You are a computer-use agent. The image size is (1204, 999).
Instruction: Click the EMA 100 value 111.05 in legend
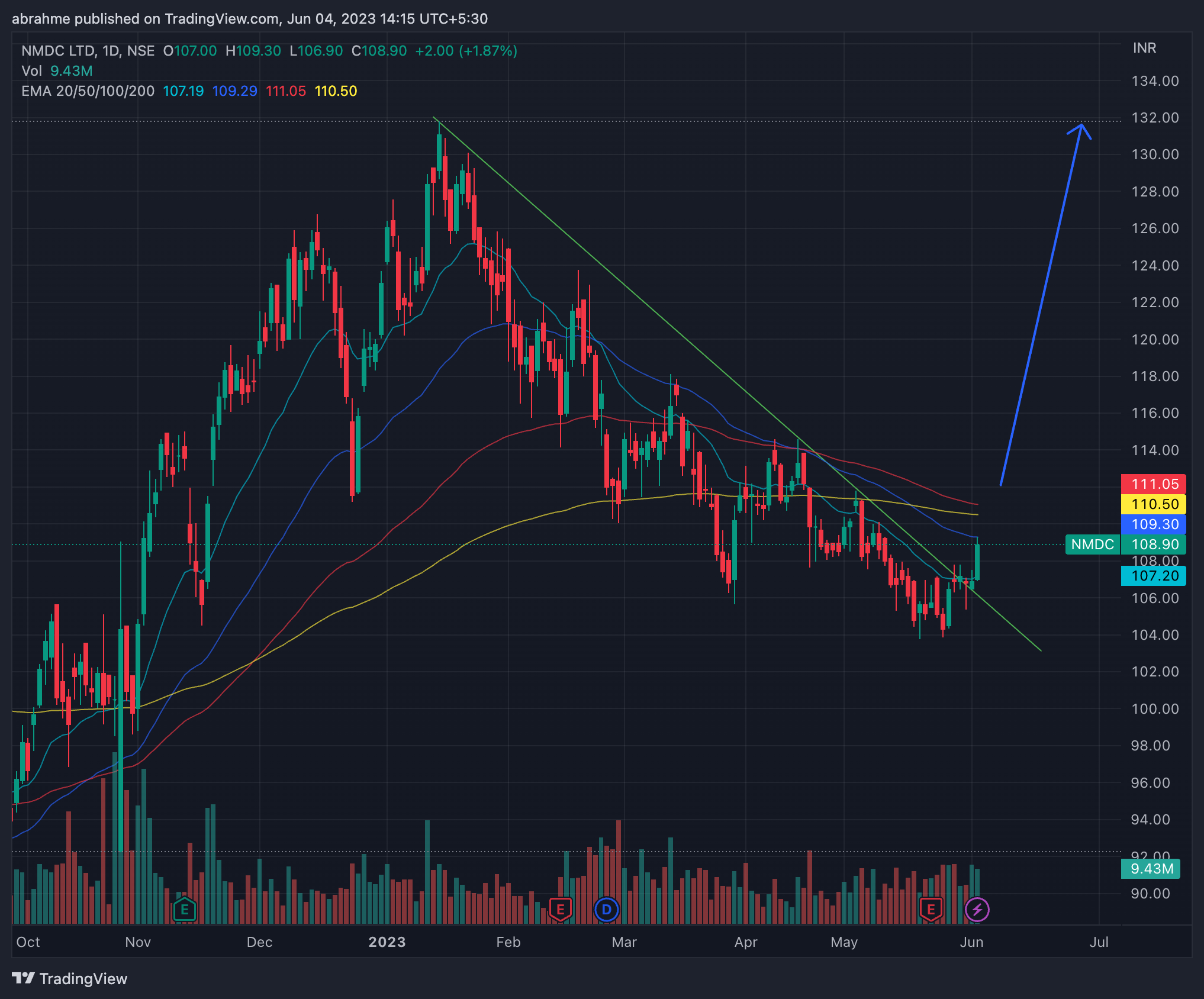click(x=286, y=91)
